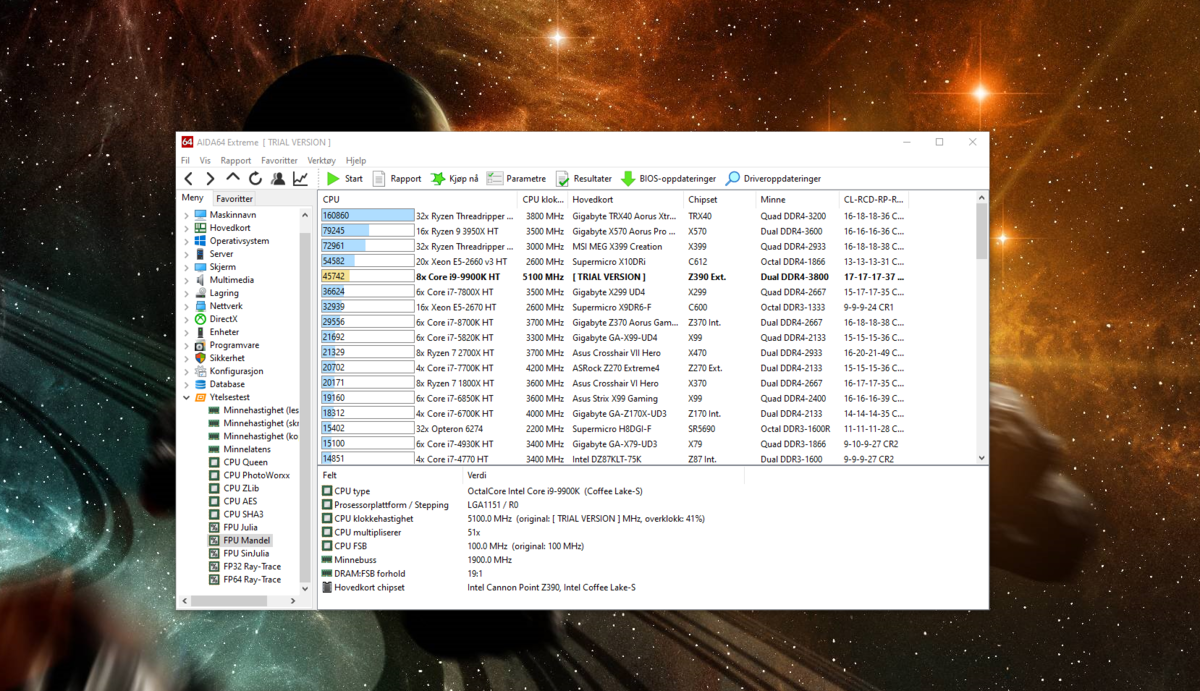Start the benchmark with the green play button

click(x=344, y=179)
